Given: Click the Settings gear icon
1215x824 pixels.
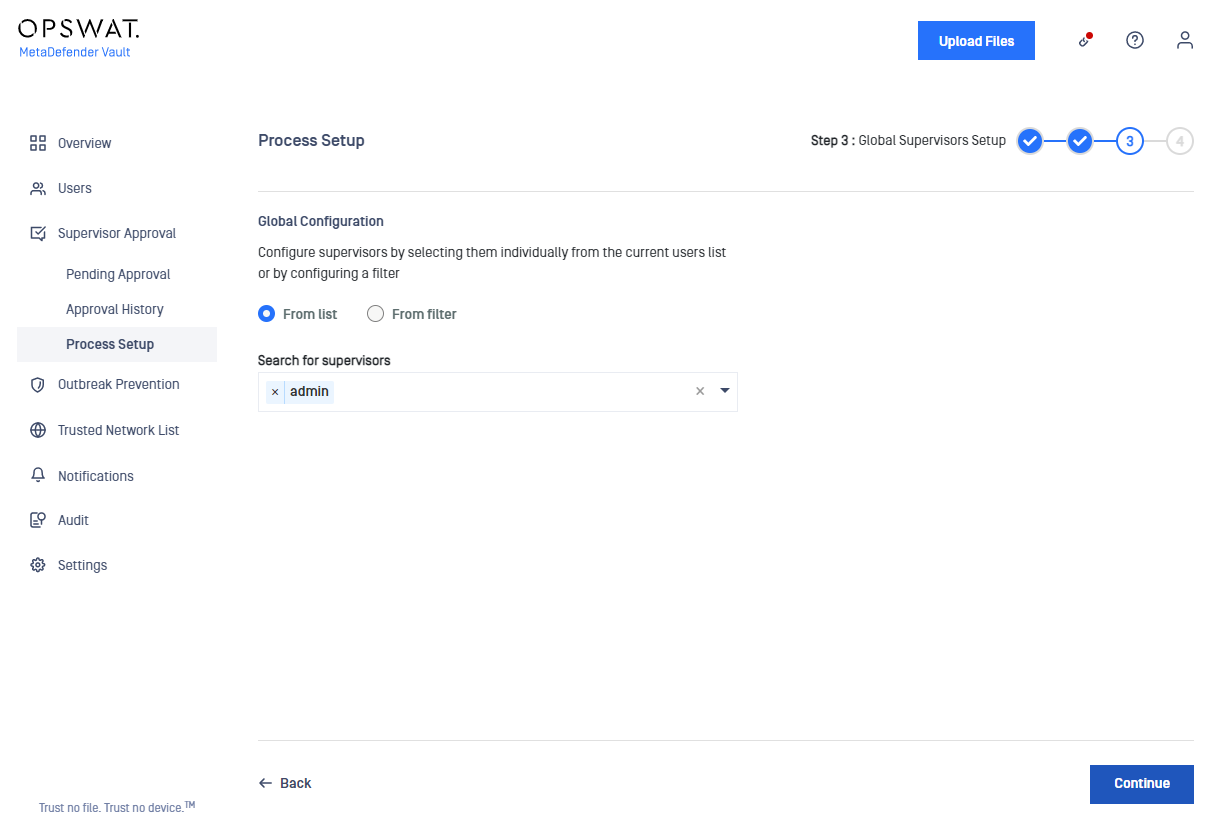Looking at the screenshot, I should 38,565.
